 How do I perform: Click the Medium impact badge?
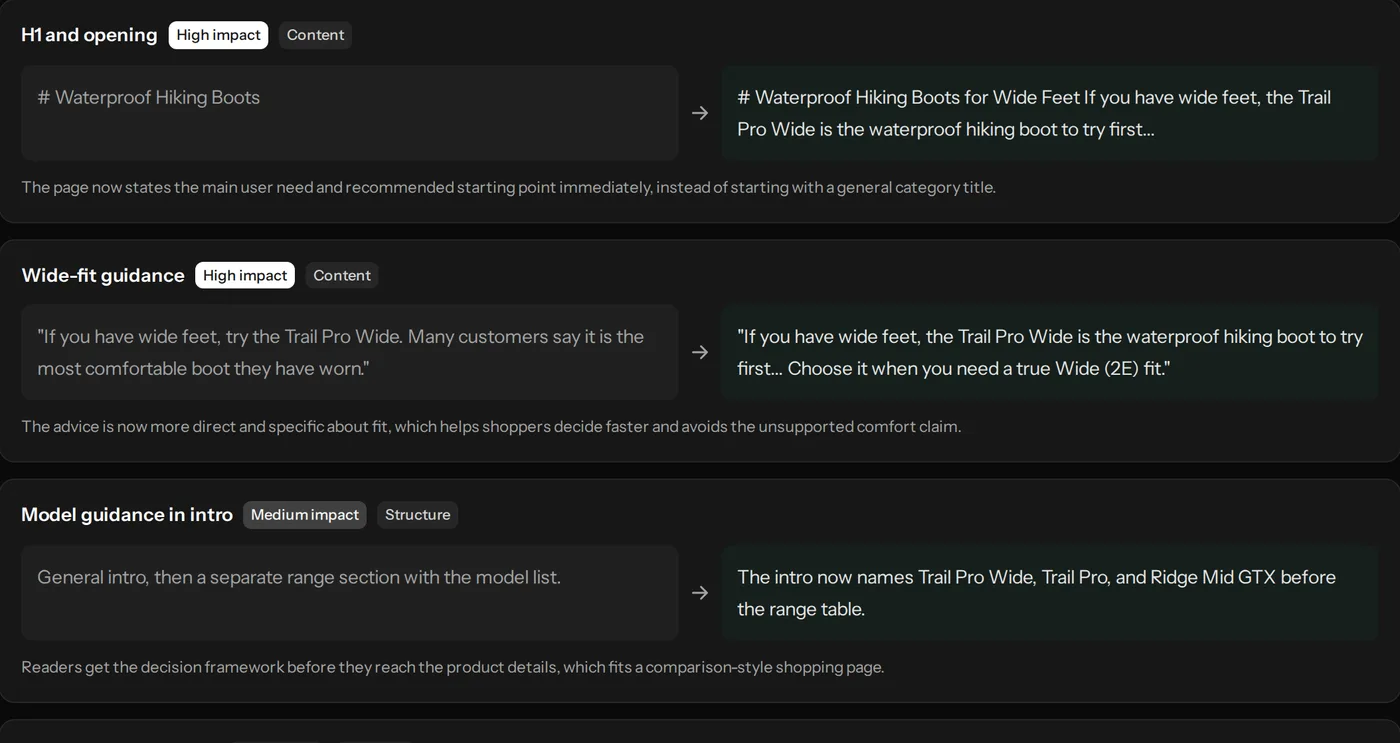point(305,515)
